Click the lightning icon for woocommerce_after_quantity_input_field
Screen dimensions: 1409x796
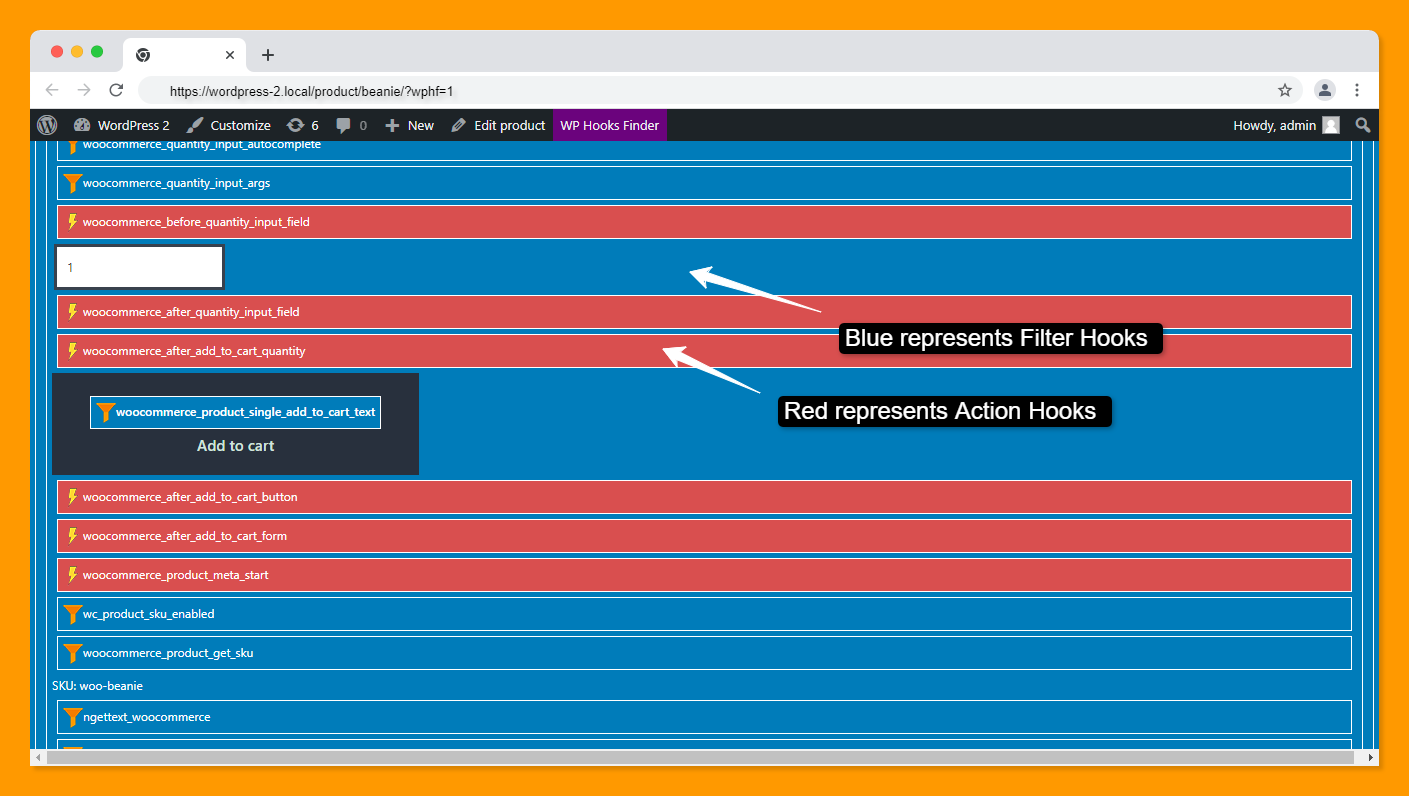pos(72,312)
